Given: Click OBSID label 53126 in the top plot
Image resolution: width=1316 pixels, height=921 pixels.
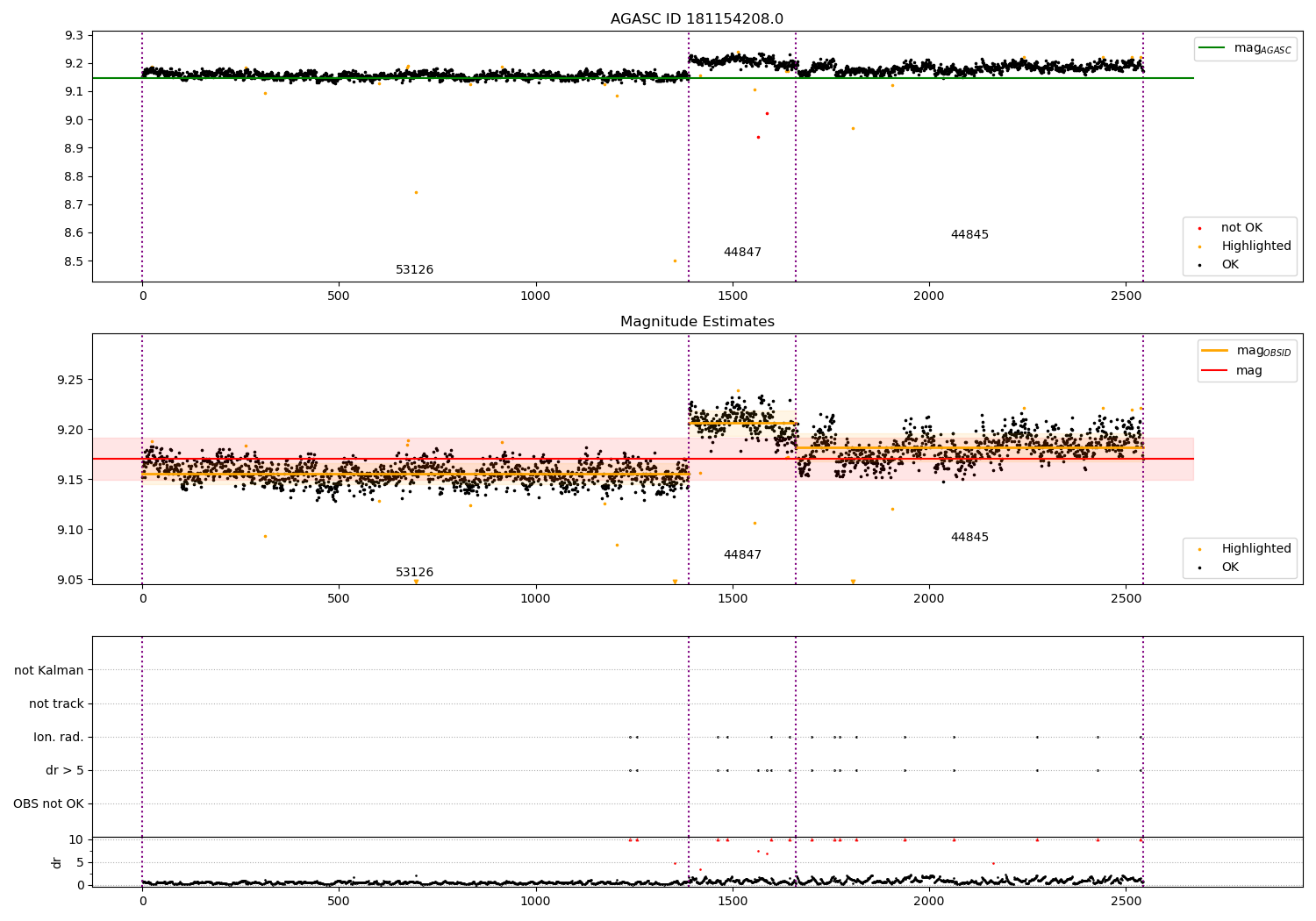Looking at the screenshot, I should pos(414,270).
